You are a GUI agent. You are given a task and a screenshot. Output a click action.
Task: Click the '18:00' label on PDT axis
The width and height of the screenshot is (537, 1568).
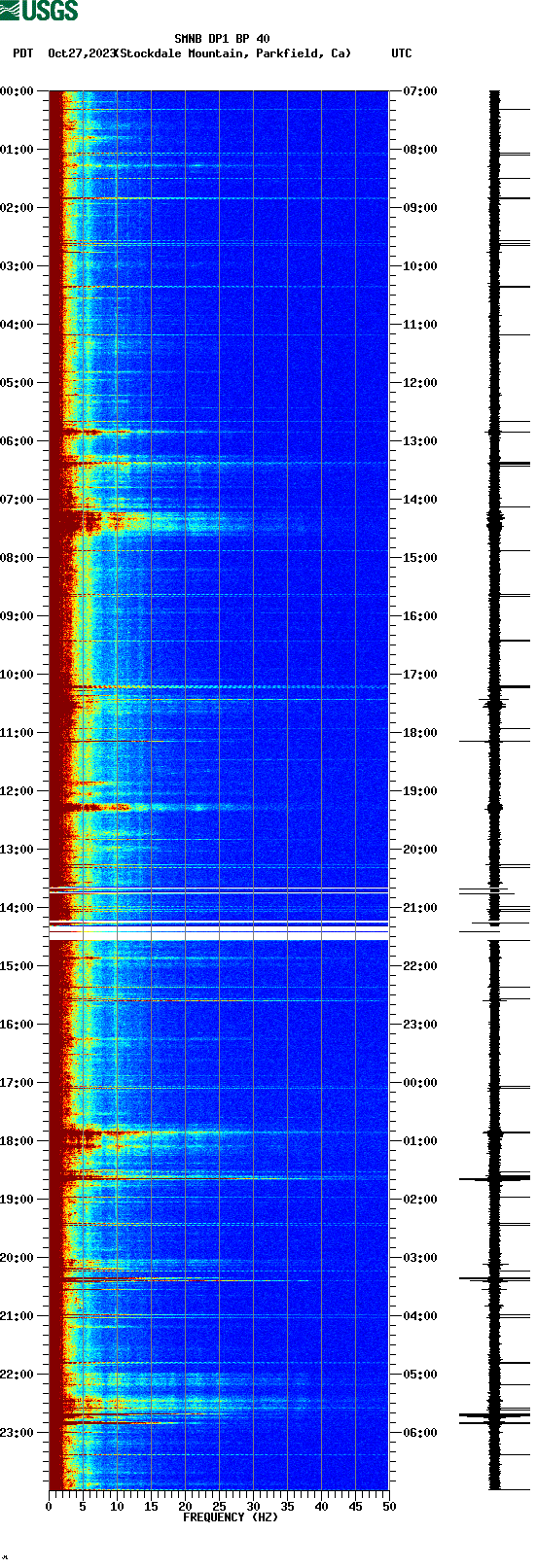click(x=18, y=1141)
